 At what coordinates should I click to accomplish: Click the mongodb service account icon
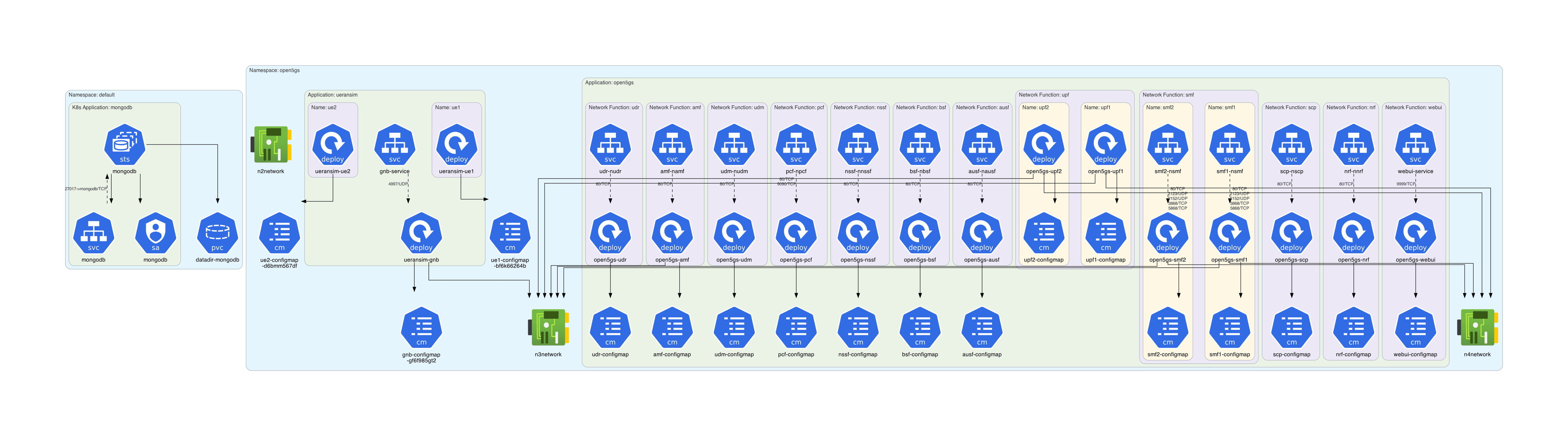[x=155, y=233]
